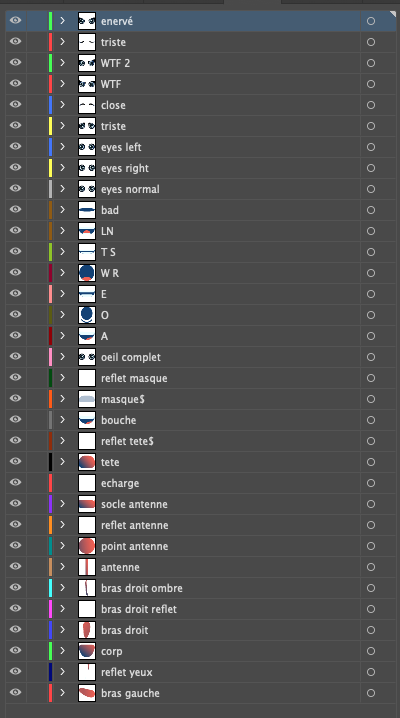400x718 pixels.
Task: Expand the socle antenne layer
Action: point(63,504)
